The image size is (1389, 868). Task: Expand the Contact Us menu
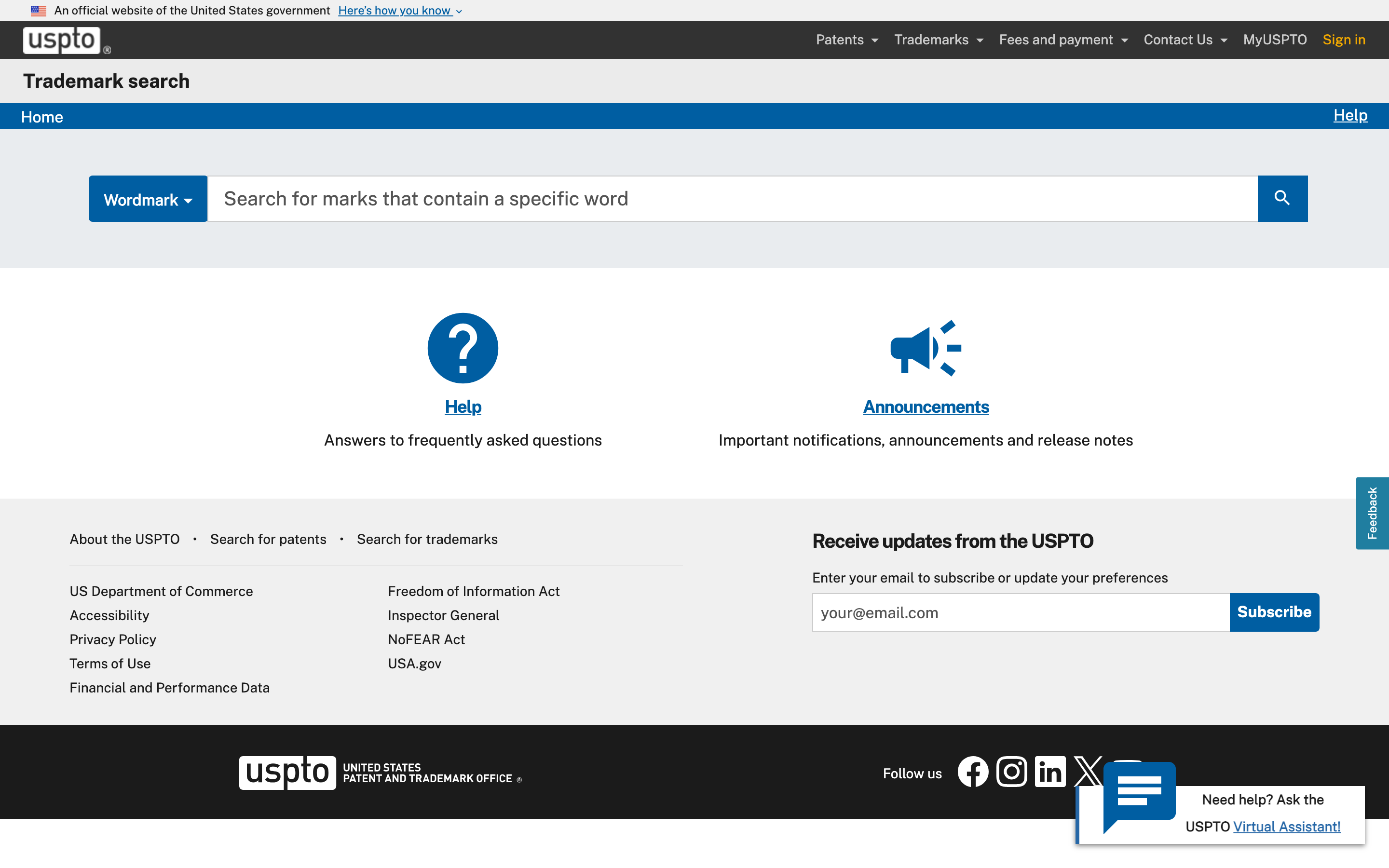point(1185,40)
